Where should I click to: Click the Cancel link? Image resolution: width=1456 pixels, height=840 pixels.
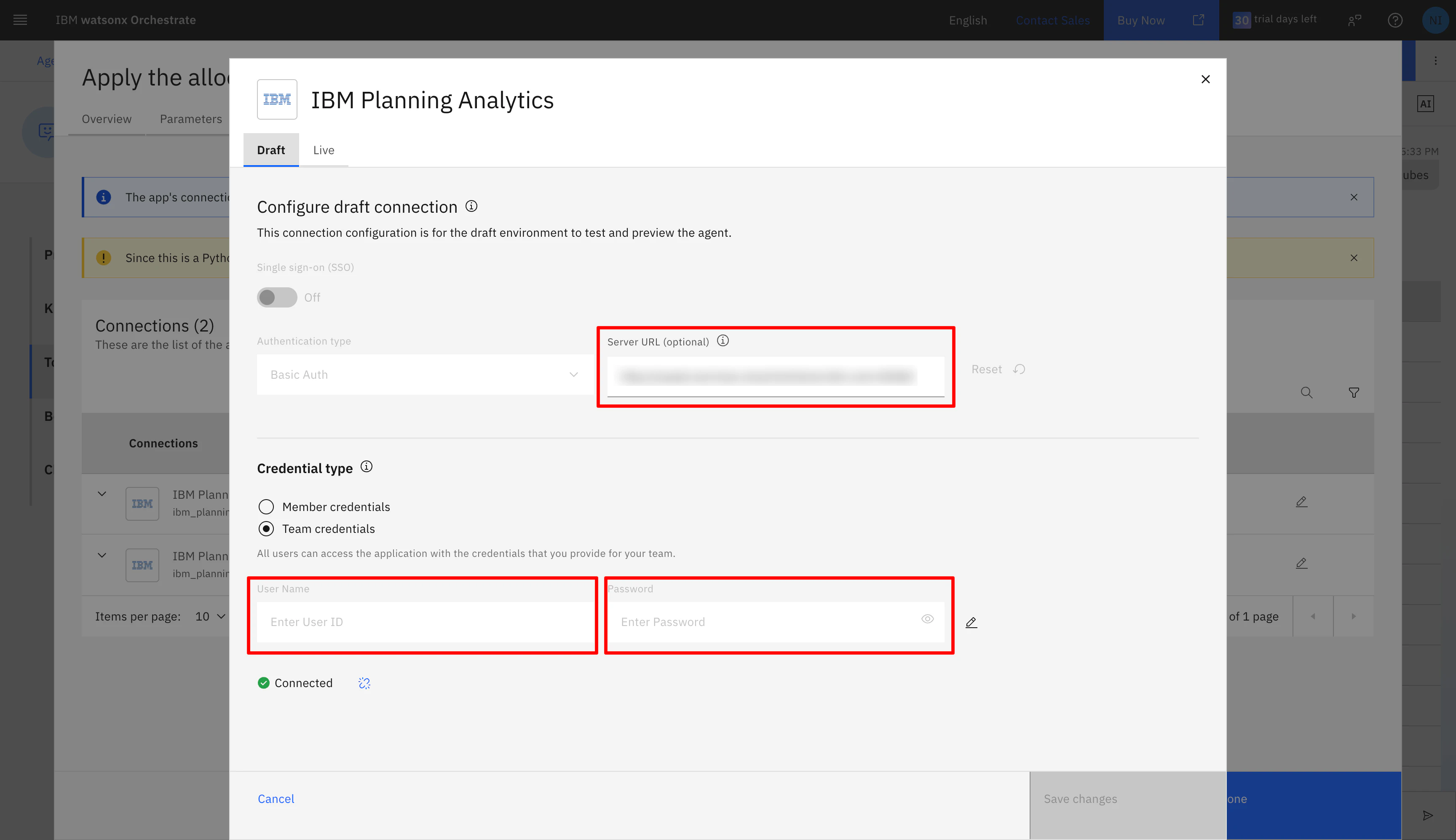tap(276, 798)
